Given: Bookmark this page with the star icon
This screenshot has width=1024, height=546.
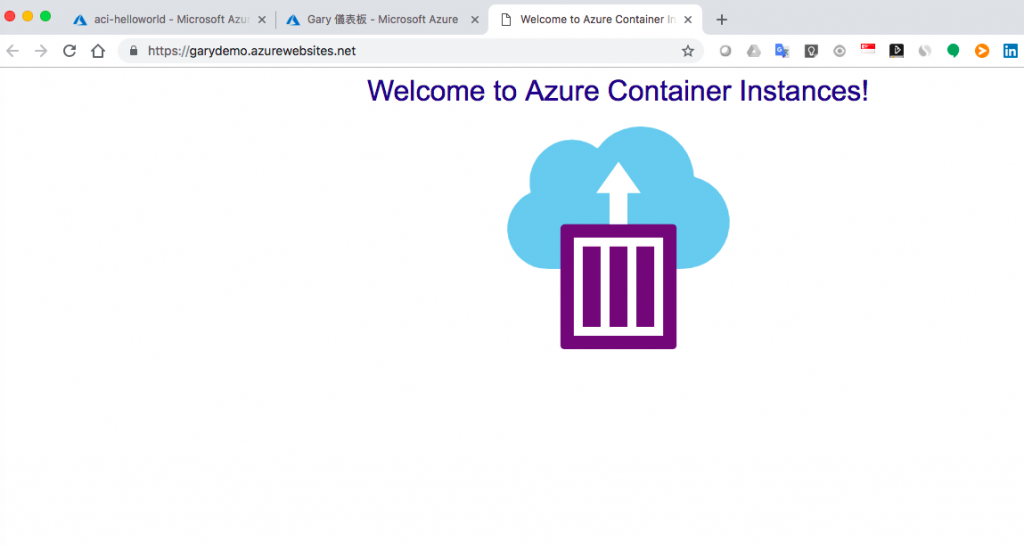Looking at the screenshot, I should point(688,51).
